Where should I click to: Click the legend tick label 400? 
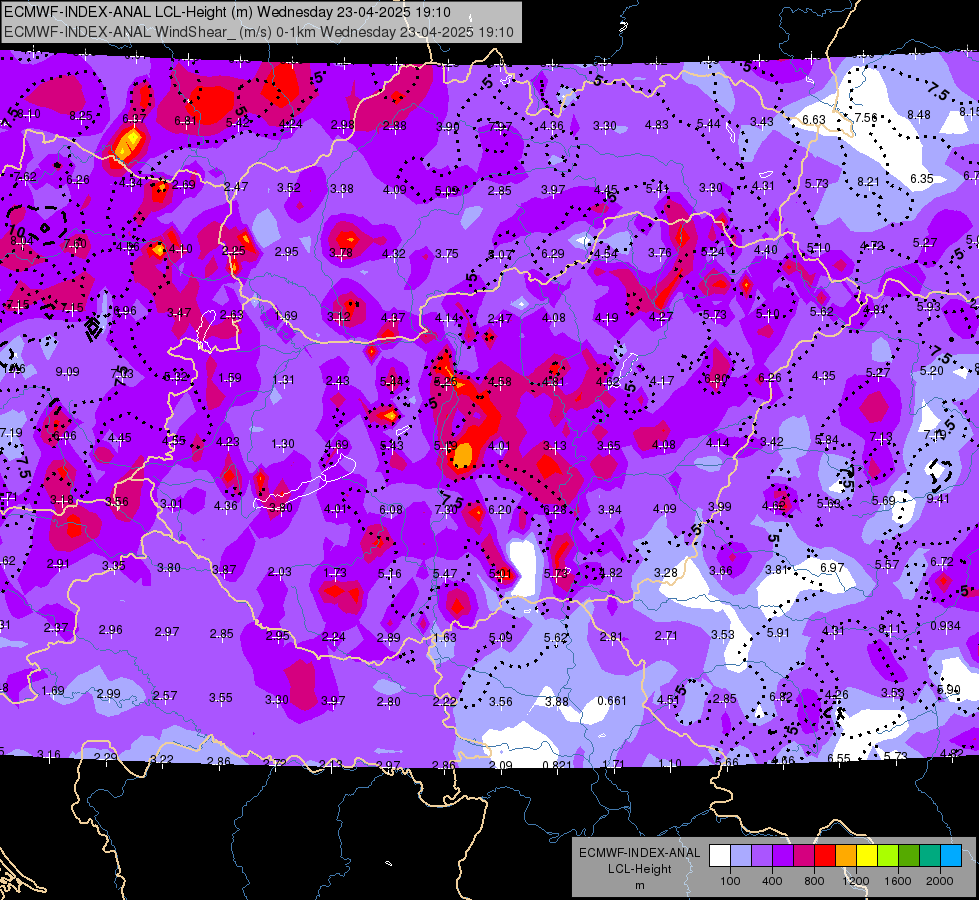point(772,881)
